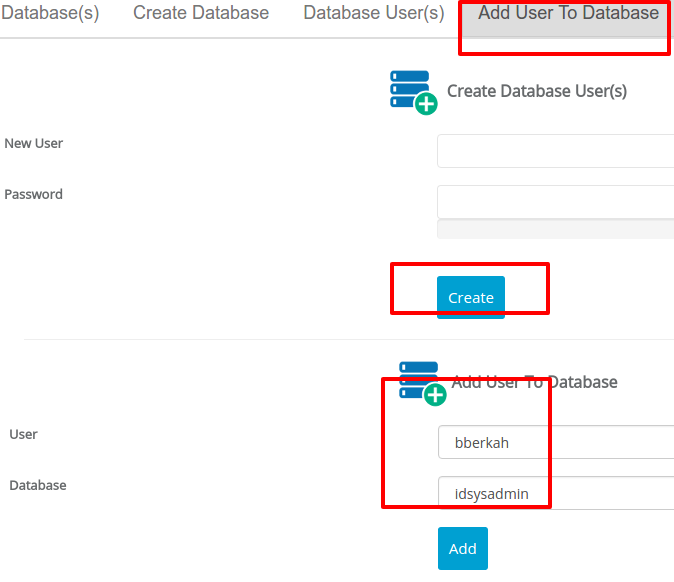The width and height of the screenshot is (674, 582).
Task: Click the New User label
Action: click(x=34, y=143)
